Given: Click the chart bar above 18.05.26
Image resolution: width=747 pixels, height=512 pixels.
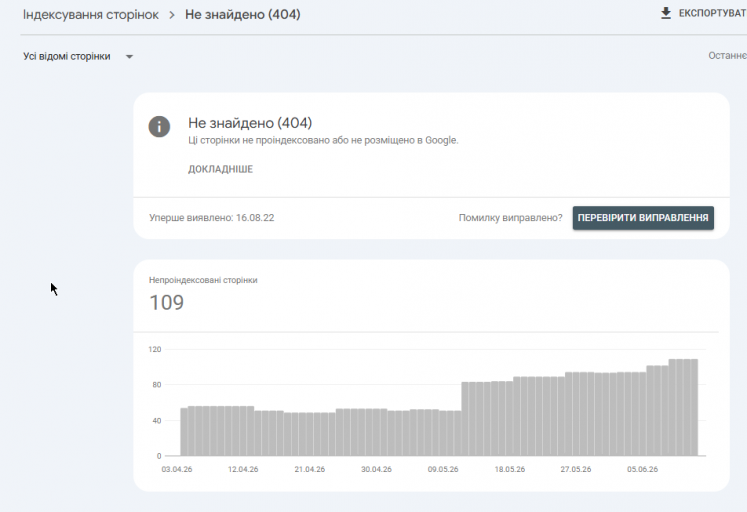Looking at the screenshot, I should (510, 418).
